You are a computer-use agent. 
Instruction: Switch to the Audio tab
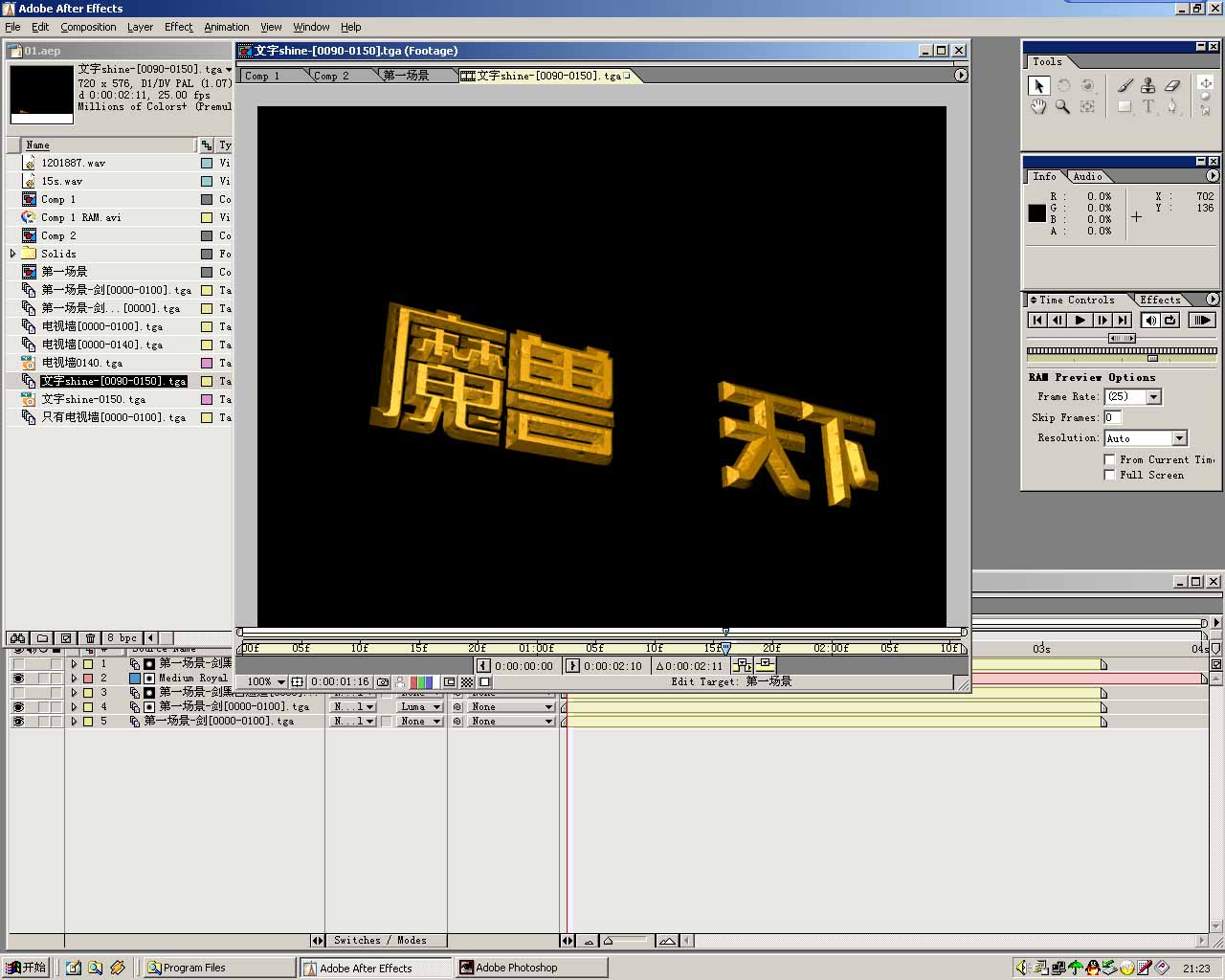[x=1087, y=176]
